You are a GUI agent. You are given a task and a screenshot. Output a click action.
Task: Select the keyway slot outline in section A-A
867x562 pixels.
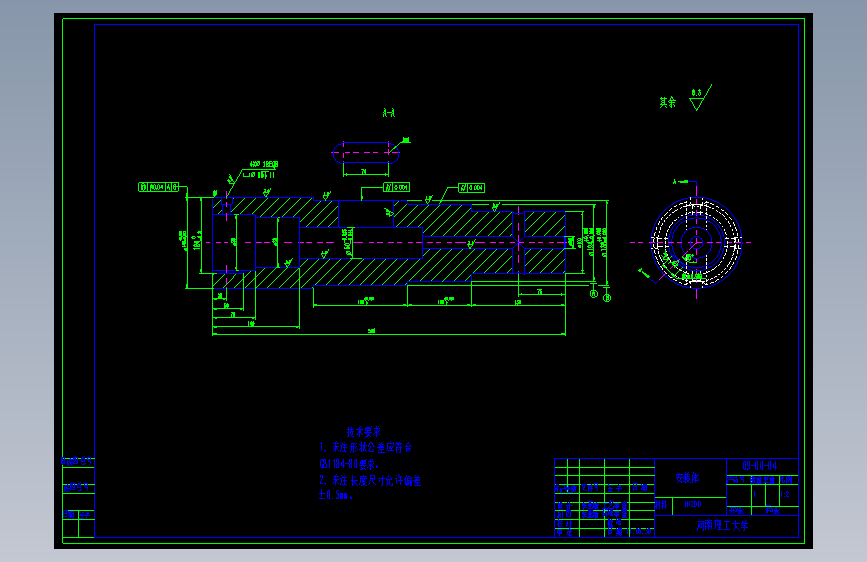(x=365, y=153)
